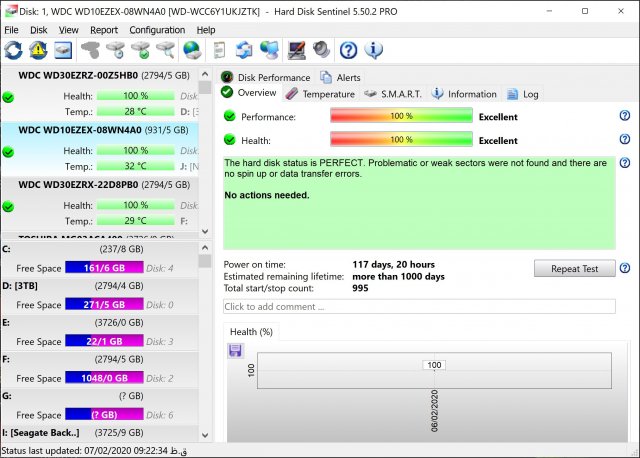Click help icon next to Performance bar

(x=624, y=116)
